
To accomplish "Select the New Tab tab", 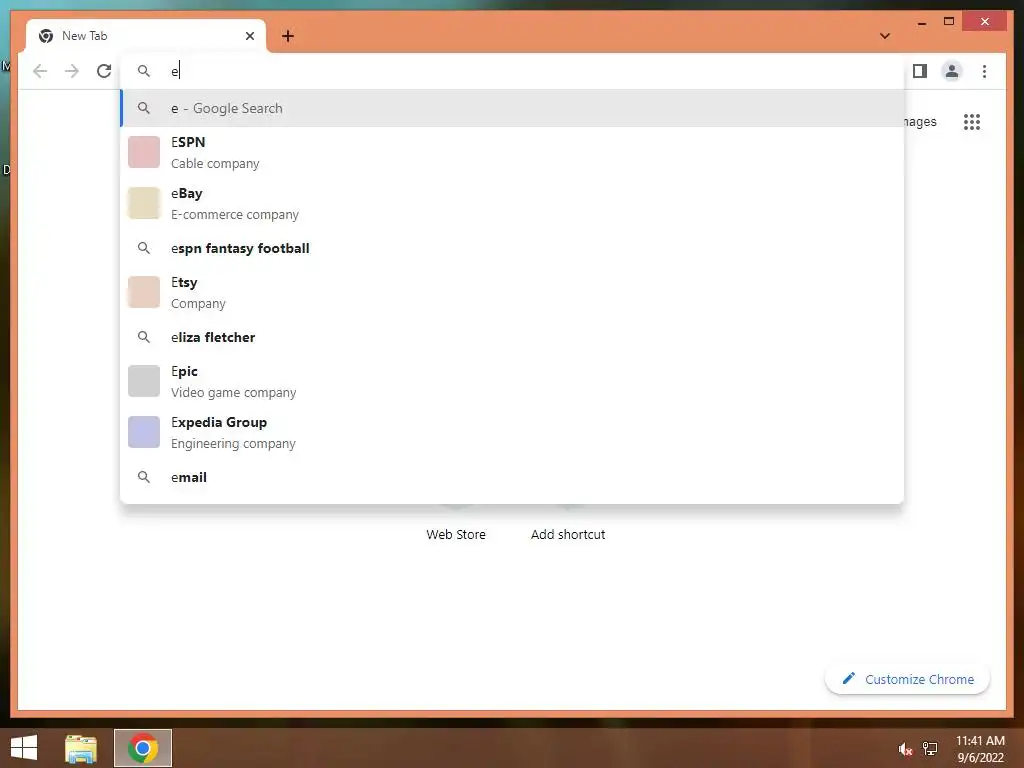I will point(146,36).
